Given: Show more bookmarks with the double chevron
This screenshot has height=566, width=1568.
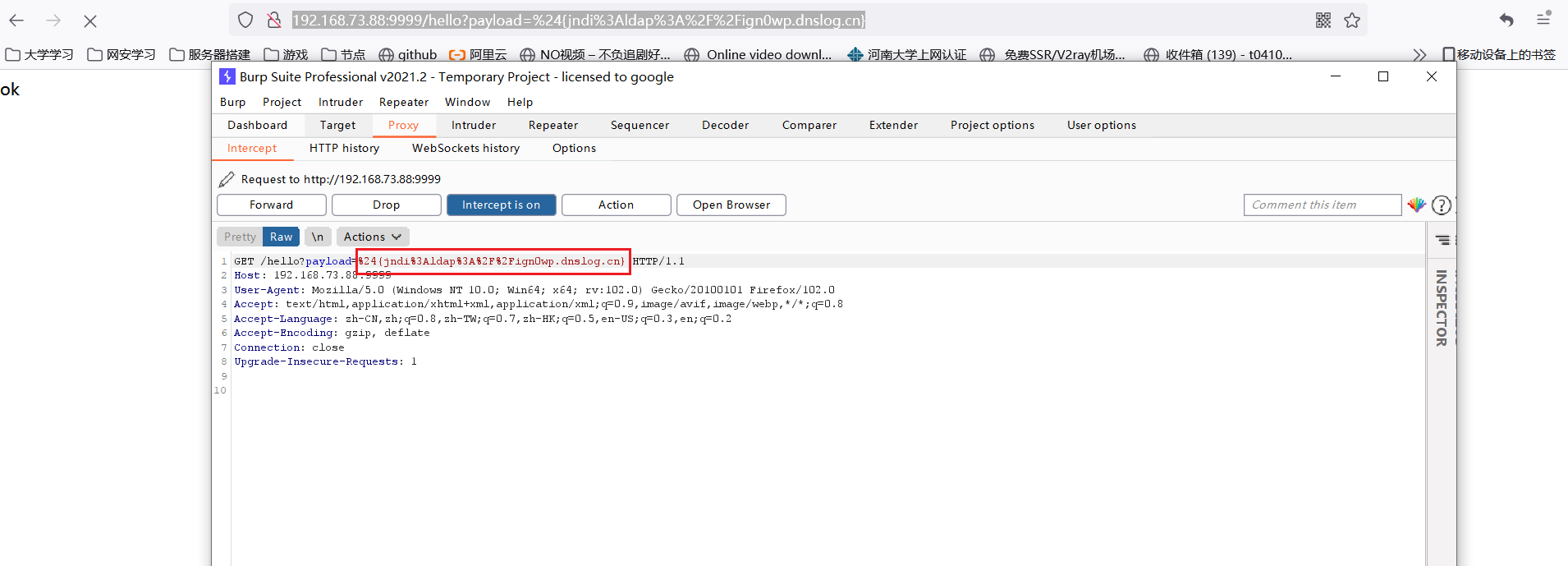Looking at the screenshot, I should point(1419,55).
